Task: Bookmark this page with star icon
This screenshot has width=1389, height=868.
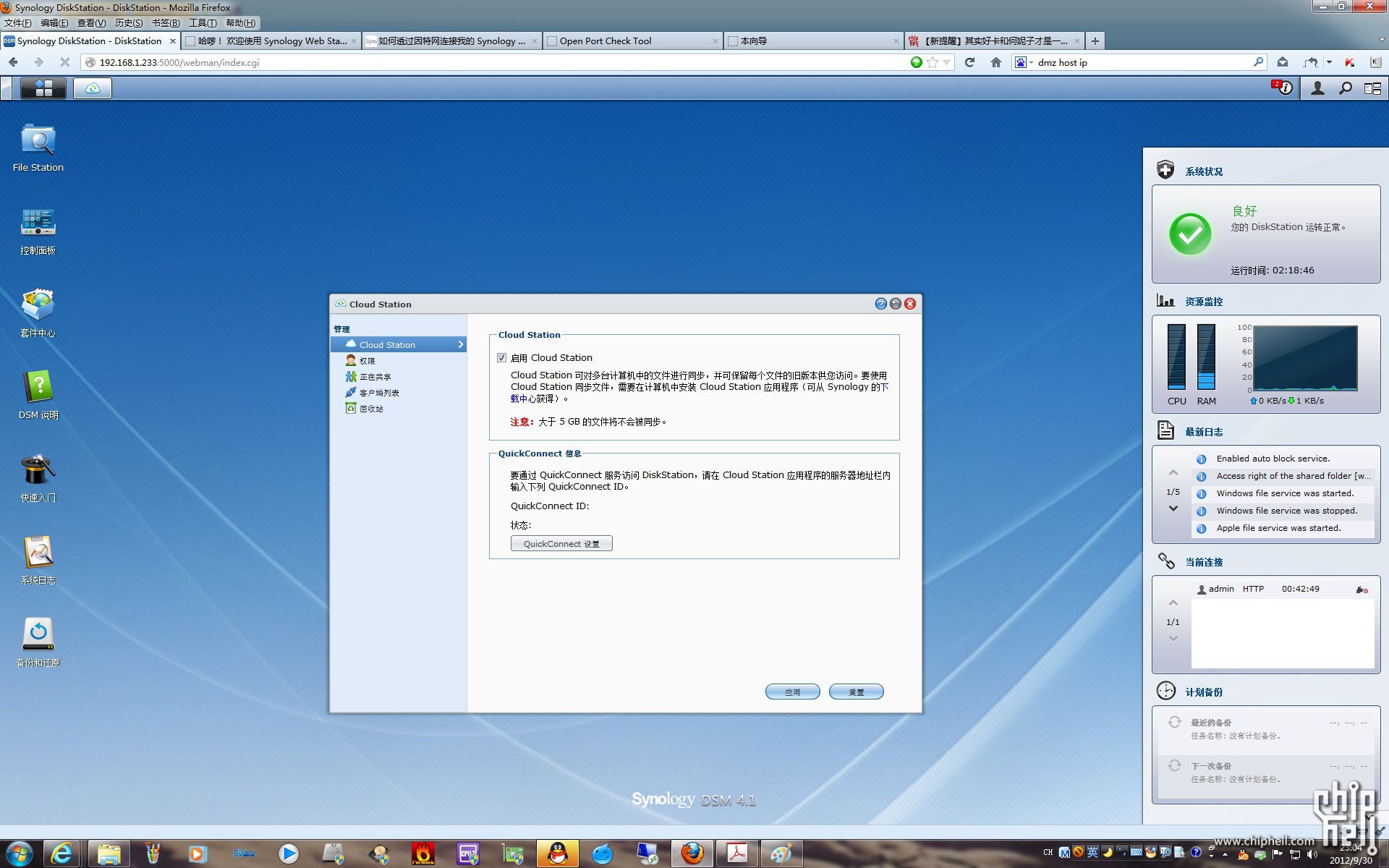Action: point(933,62)
